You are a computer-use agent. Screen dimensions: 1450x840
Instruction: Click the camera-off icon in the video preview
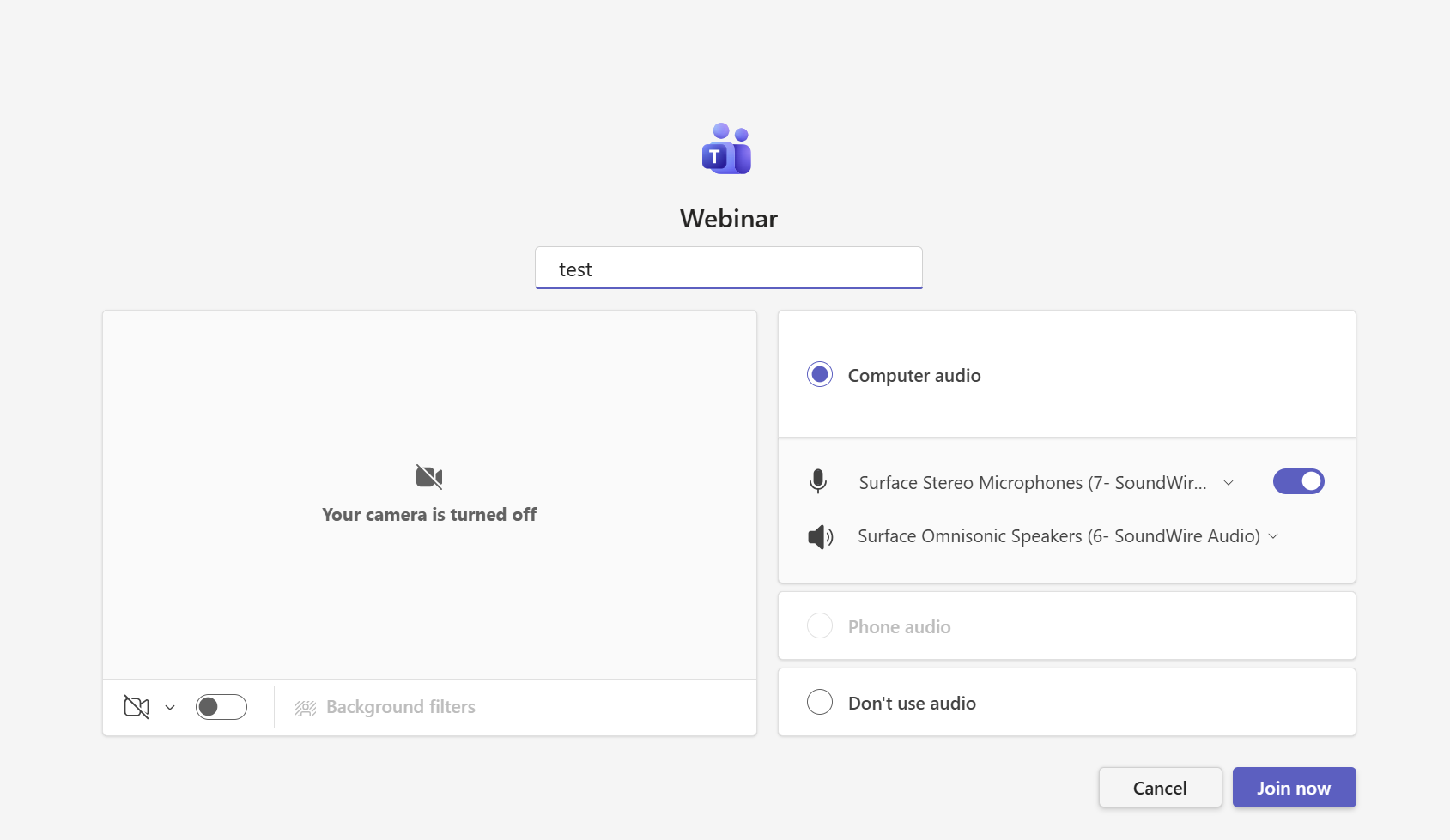(x=429, y=477)
